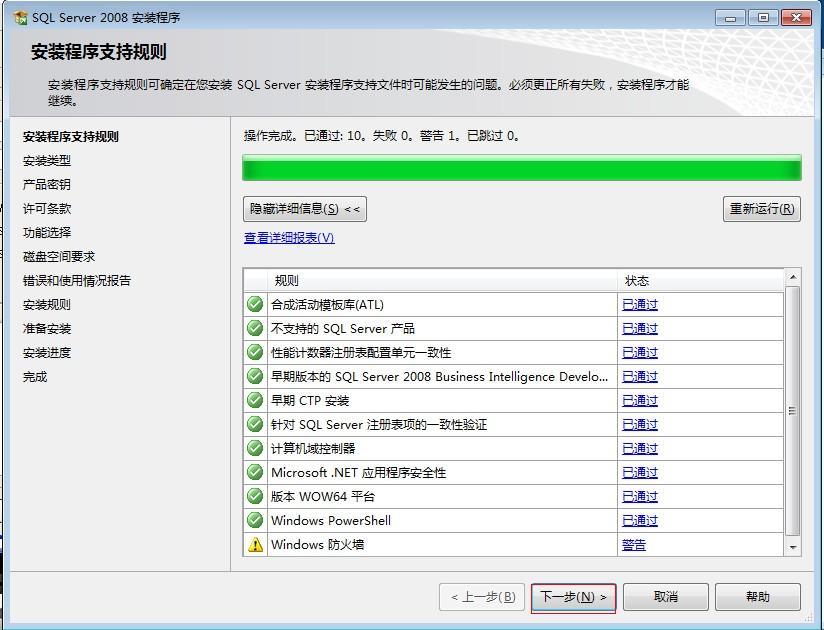Select 安装程序支持规则 step in sidebar
The height and width of the screenshot is (630, 824).
click(x=71, y=137)
